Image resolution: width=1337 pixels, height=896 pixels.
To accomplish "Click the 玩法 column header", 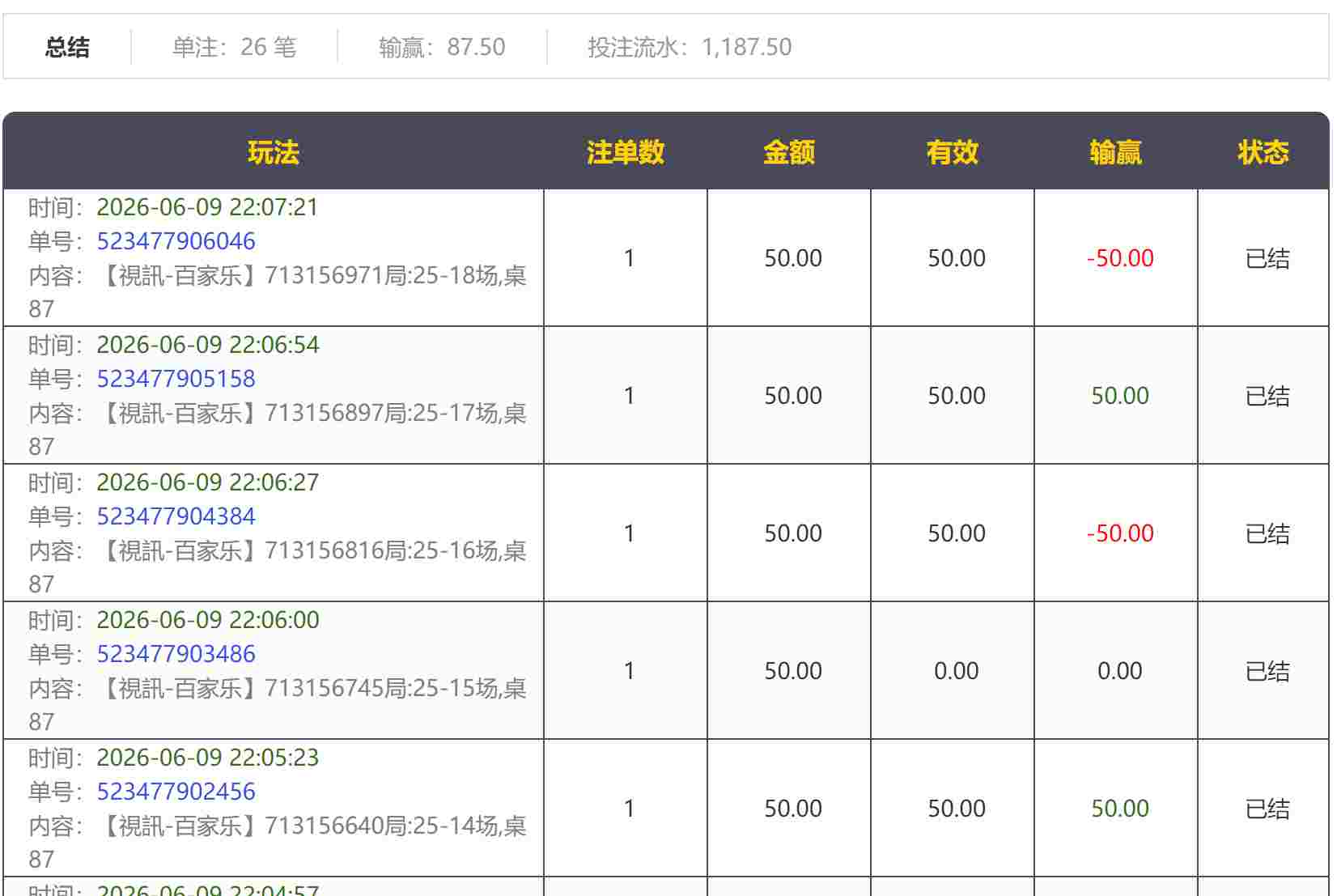I will 274,152.
